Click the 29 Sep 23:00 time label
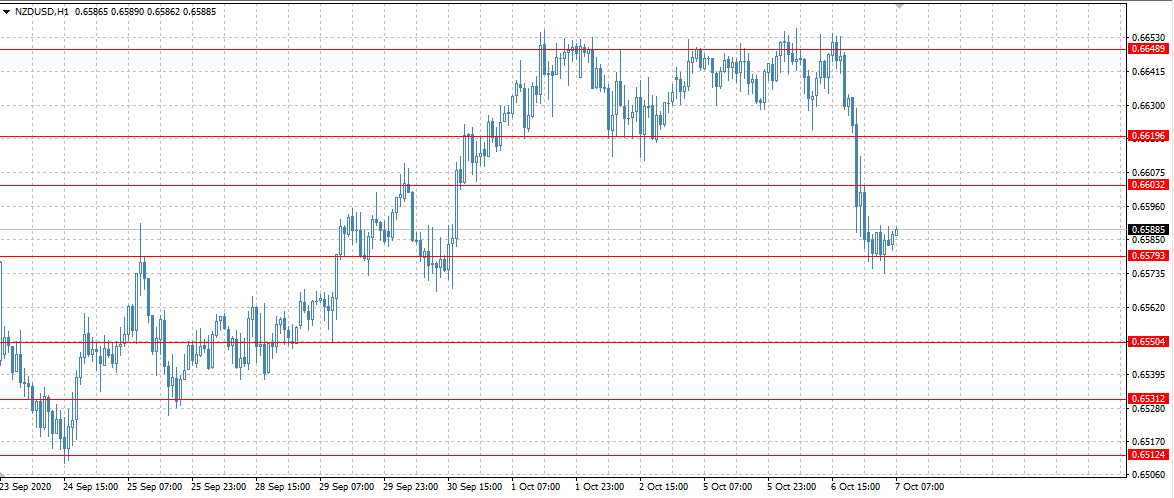The width and height of the screenshot is (1174, 498). (409, 487)
